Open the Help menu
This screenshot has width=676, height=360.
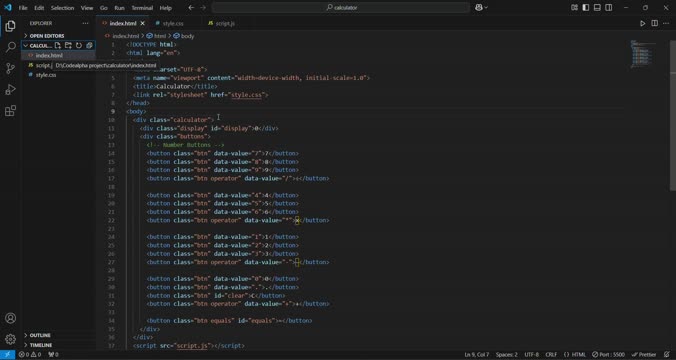(x=166, y=8)
